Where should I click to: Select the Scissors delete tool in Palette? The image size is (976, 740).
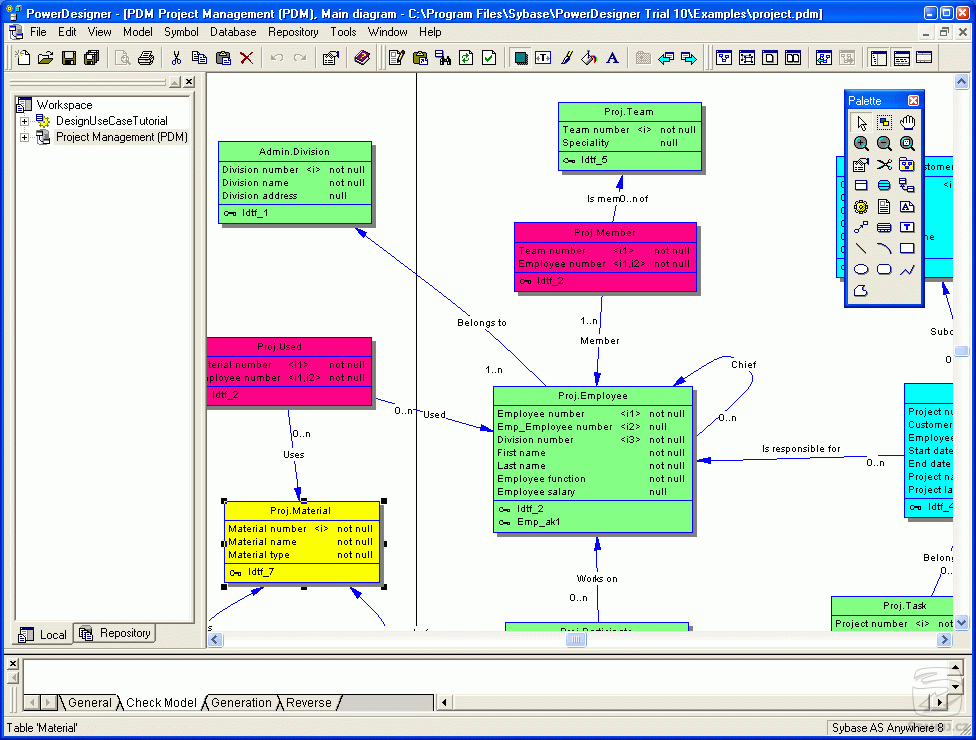pyautogui.click(x=884, y=164)
